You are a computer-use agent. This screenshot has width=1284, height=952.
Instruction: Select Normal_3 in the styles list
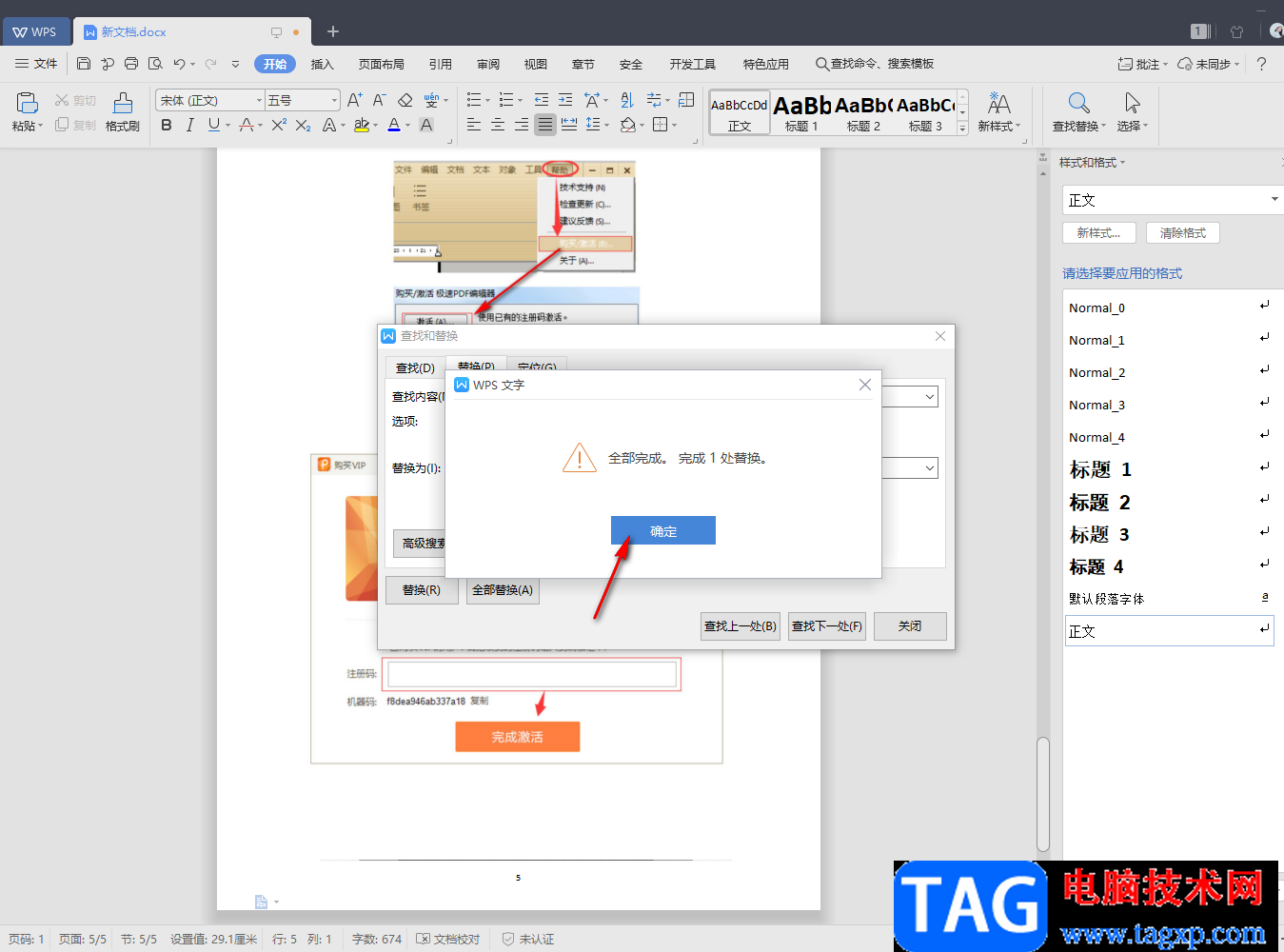click(x=1168, y=405)
